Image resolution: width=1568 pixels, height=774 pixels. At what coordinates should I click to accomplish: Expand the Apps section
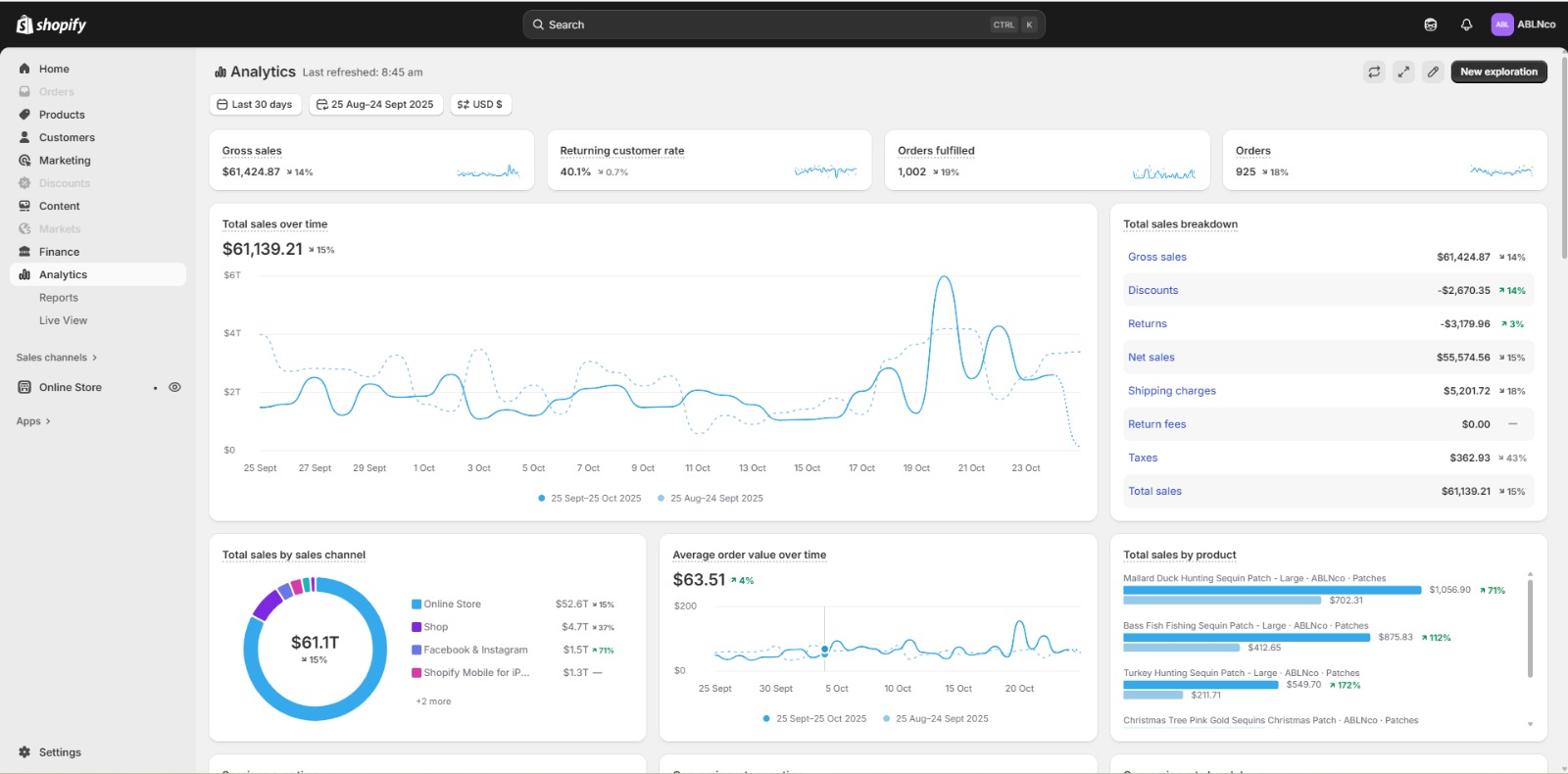click(33, 421)
